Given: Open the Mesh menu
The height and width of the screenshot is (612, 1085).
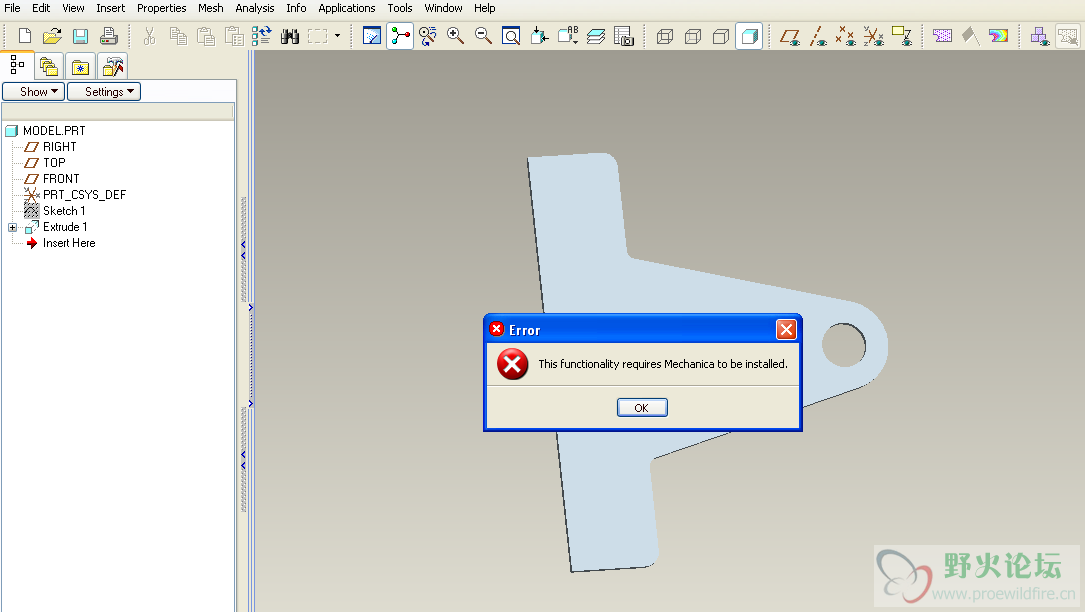Looking at the screenshot, I should tap(210, 8).
